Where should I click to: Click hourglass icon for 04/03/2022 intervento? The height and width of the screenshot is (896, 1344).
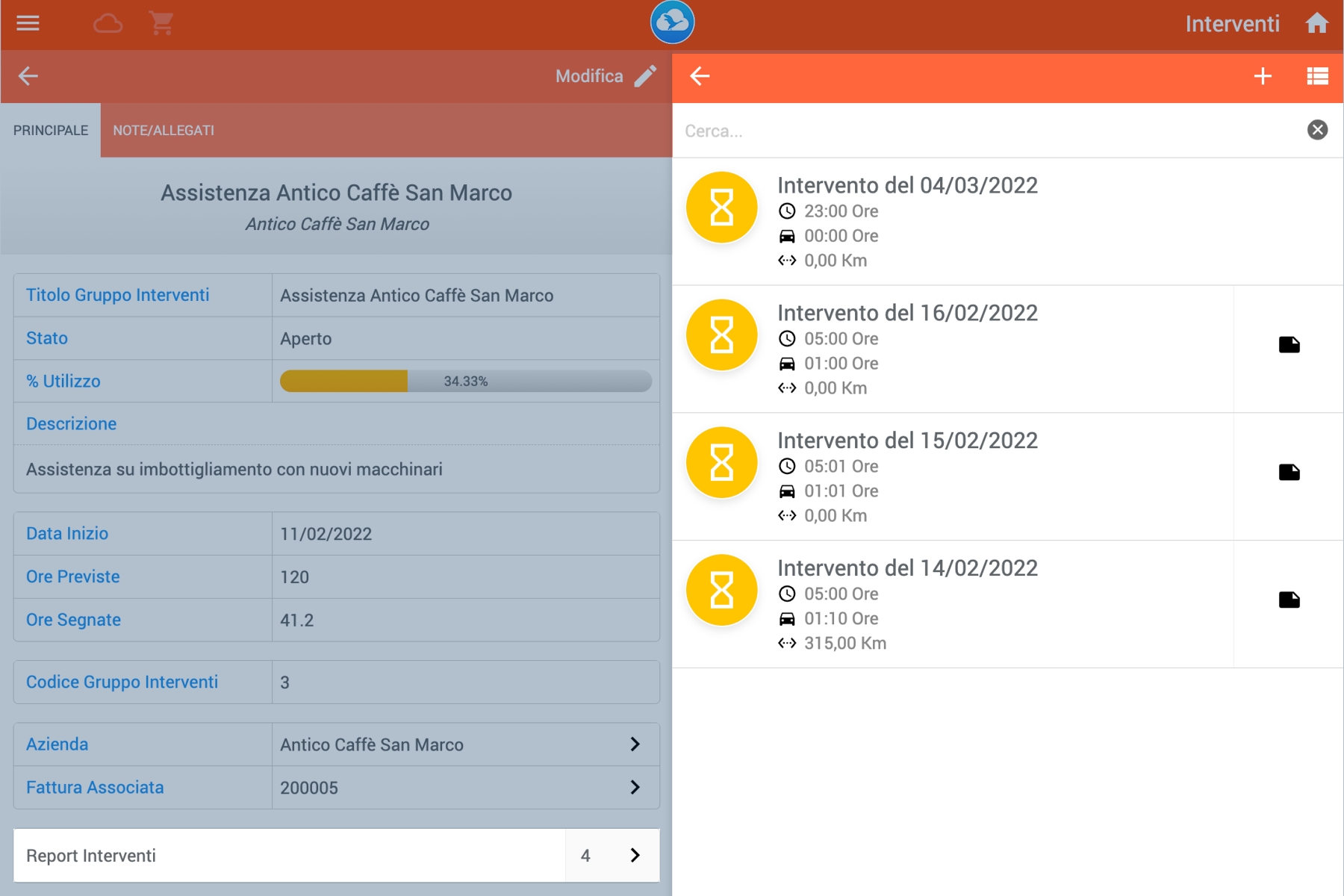[722, 208]
